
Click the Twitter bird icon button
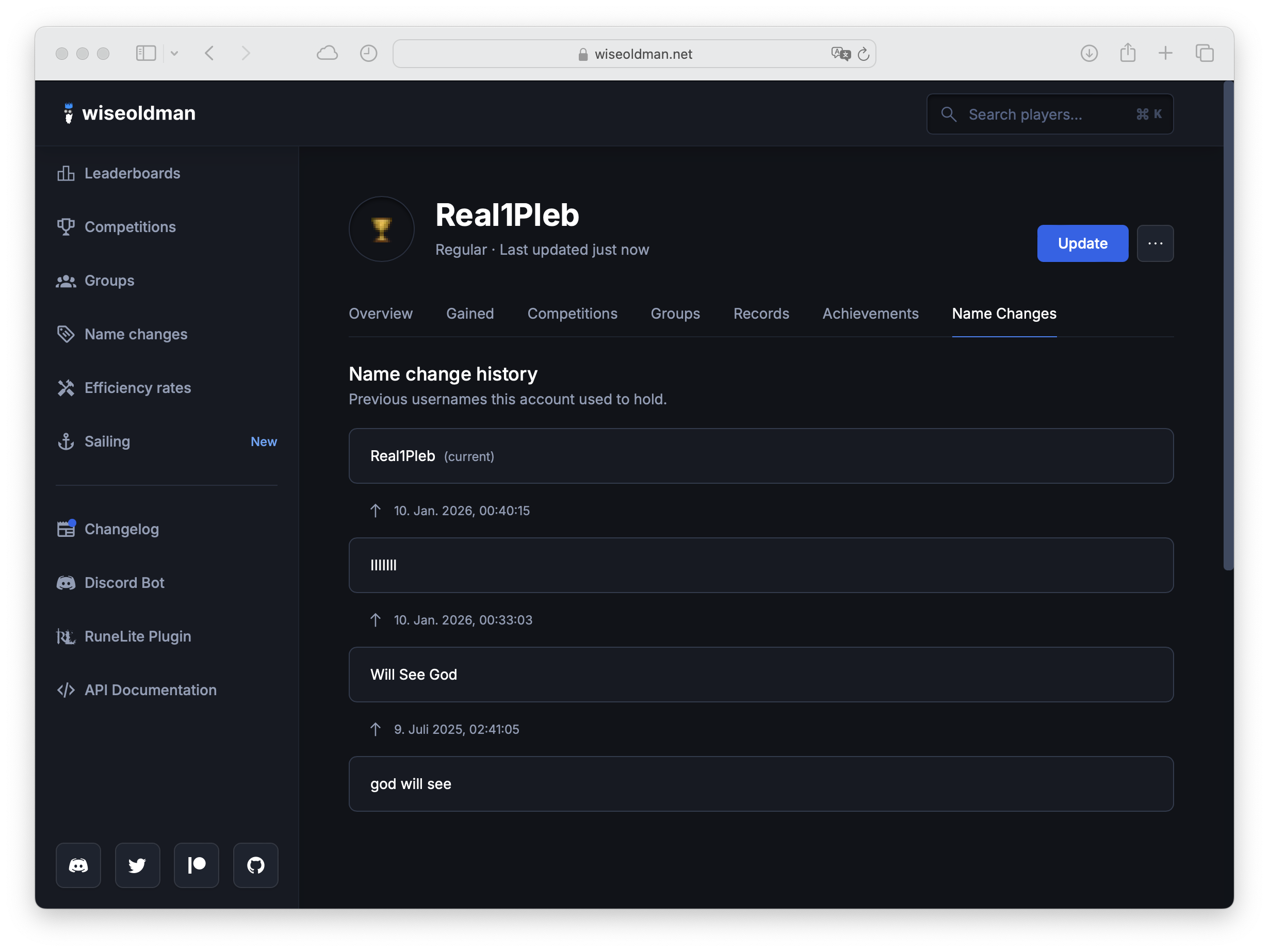tap(137, 865)
